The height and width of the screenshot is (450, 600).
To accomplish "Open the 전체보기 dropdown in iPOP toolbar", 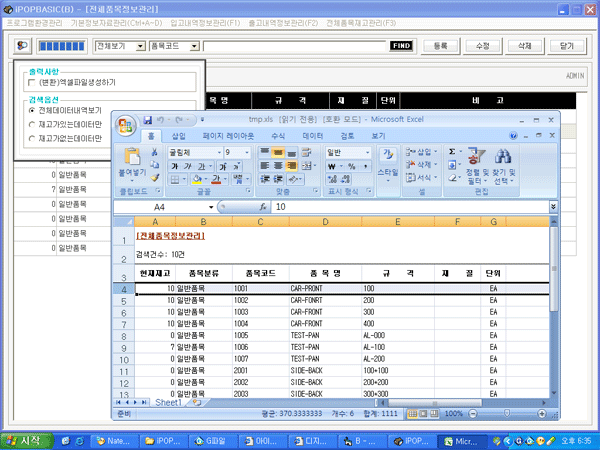I will 141,46.
